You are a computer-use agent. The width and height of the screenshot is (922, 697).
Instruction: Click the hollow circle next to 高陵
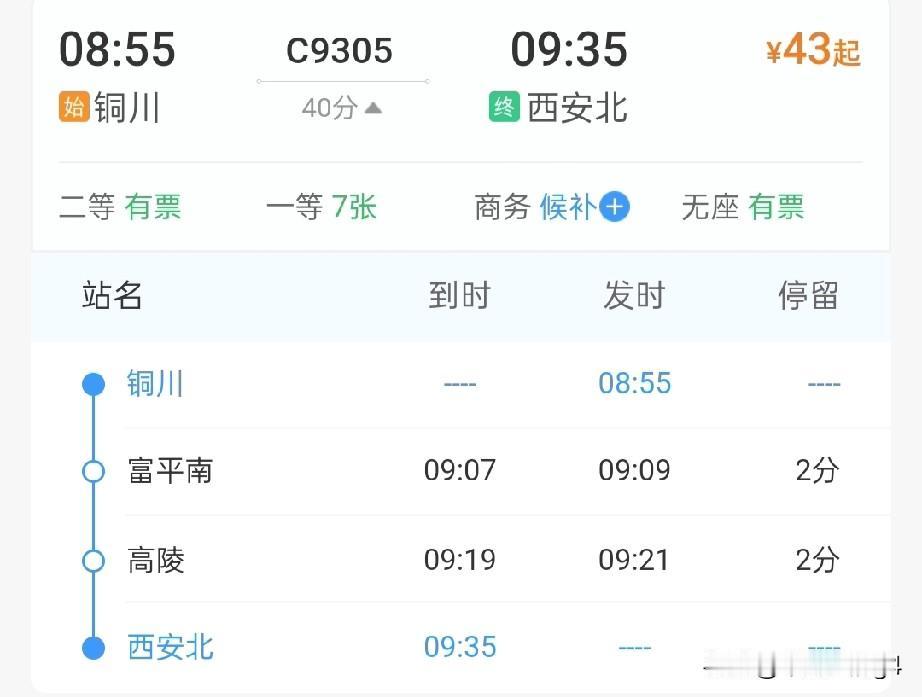tap(93, 561)
